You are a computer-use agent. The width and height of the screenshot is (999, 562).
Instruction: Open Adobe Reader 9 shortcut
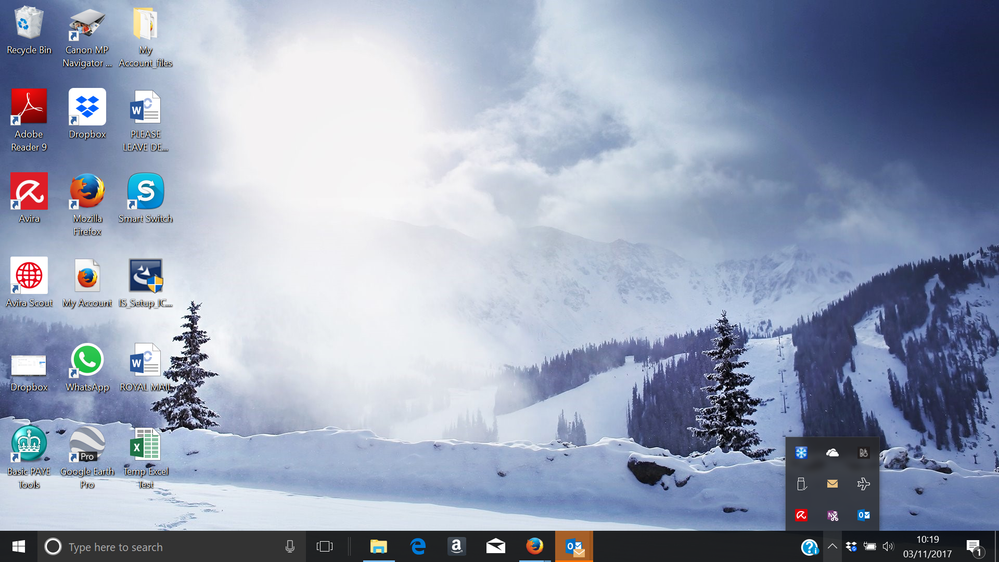[29, 108]
